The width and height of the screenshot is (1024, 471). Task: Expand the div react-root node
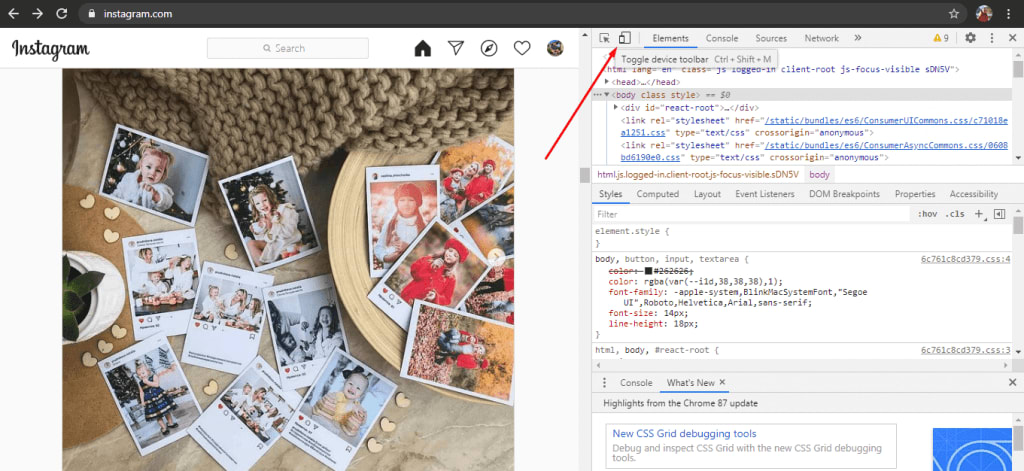(x=616, y=107)
